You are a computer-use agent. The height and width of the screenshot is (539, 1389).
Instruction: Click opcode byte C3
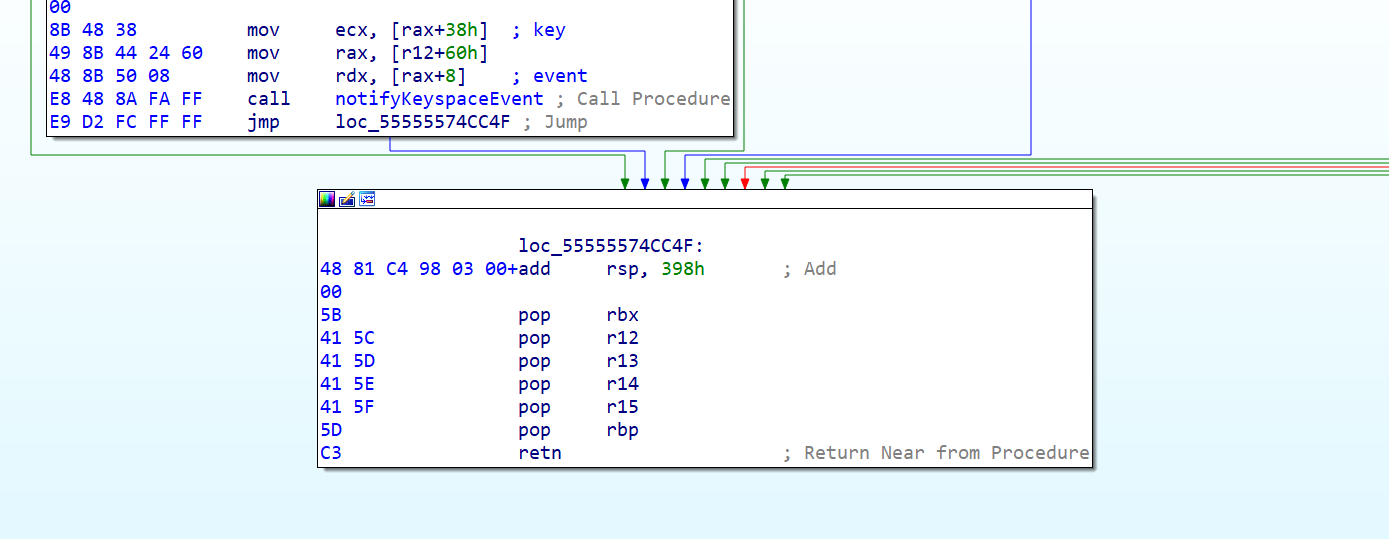(x=331, y=453)
